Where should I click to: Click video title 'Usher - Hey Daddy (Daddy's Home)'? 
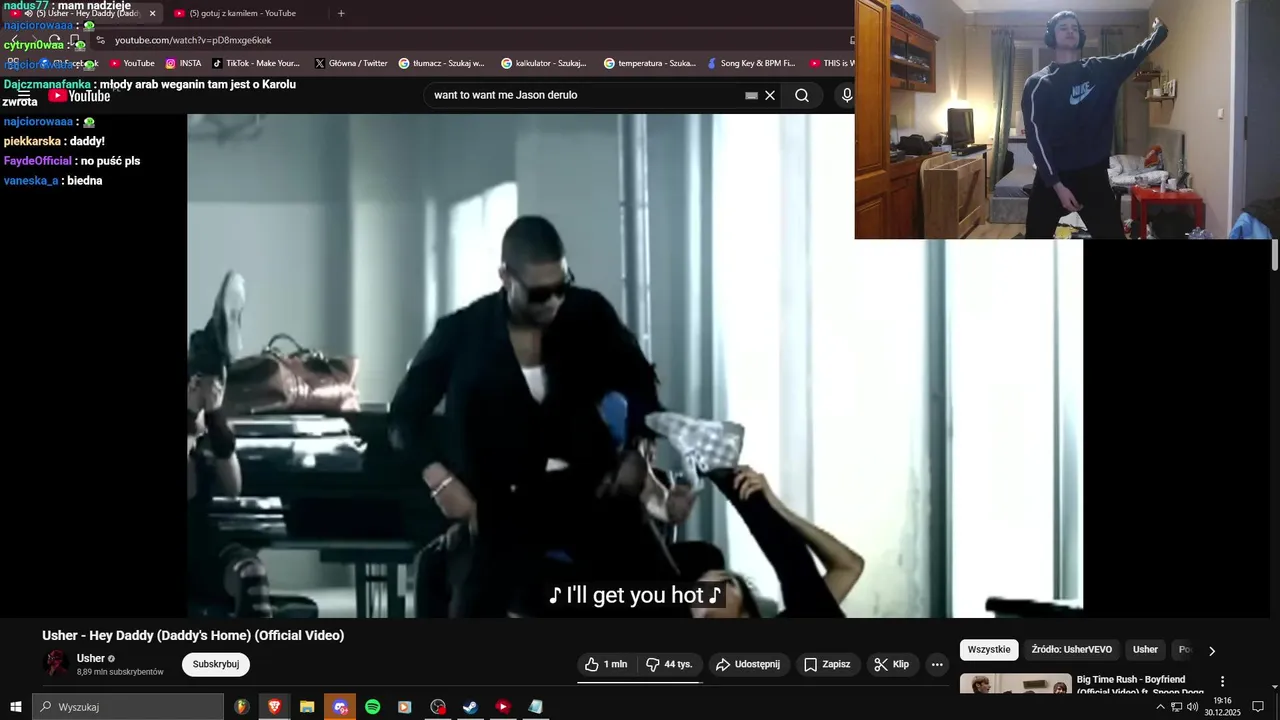[x=193, y=635]
